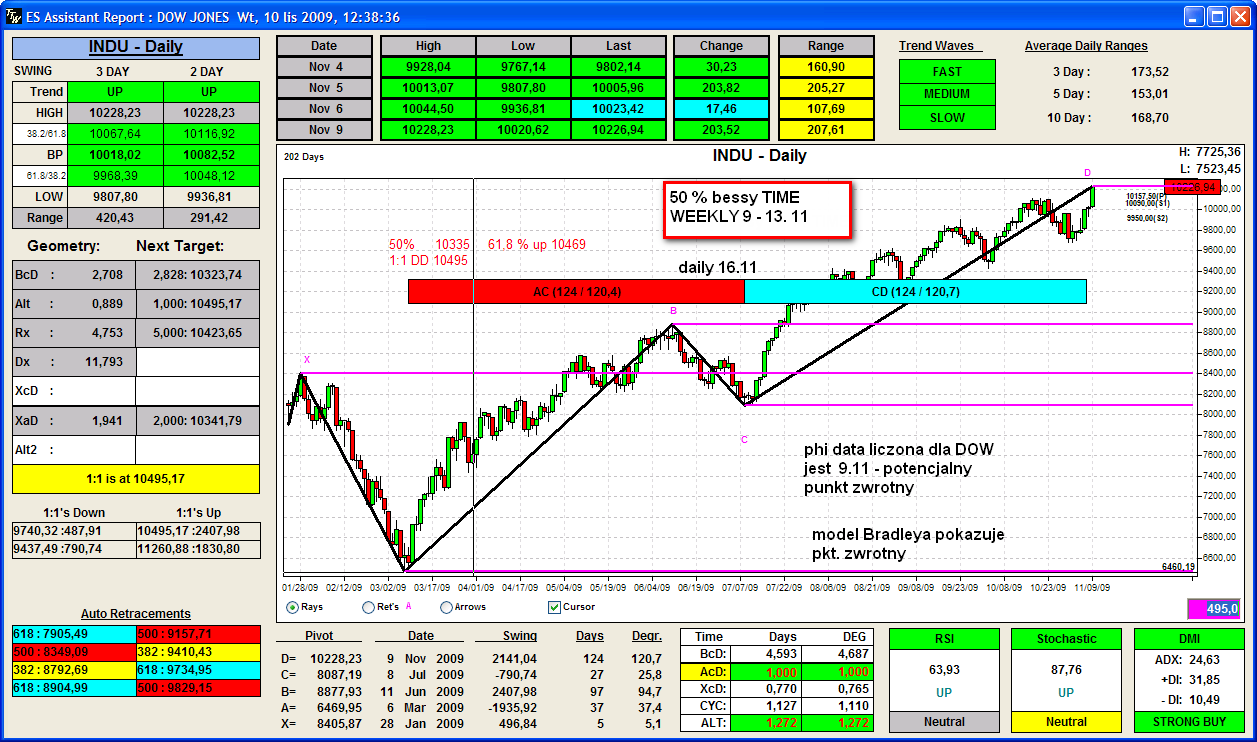Click the red price label at chart top right
This screenshot has height=742, width=1257.
click(x=1191, y=186)
